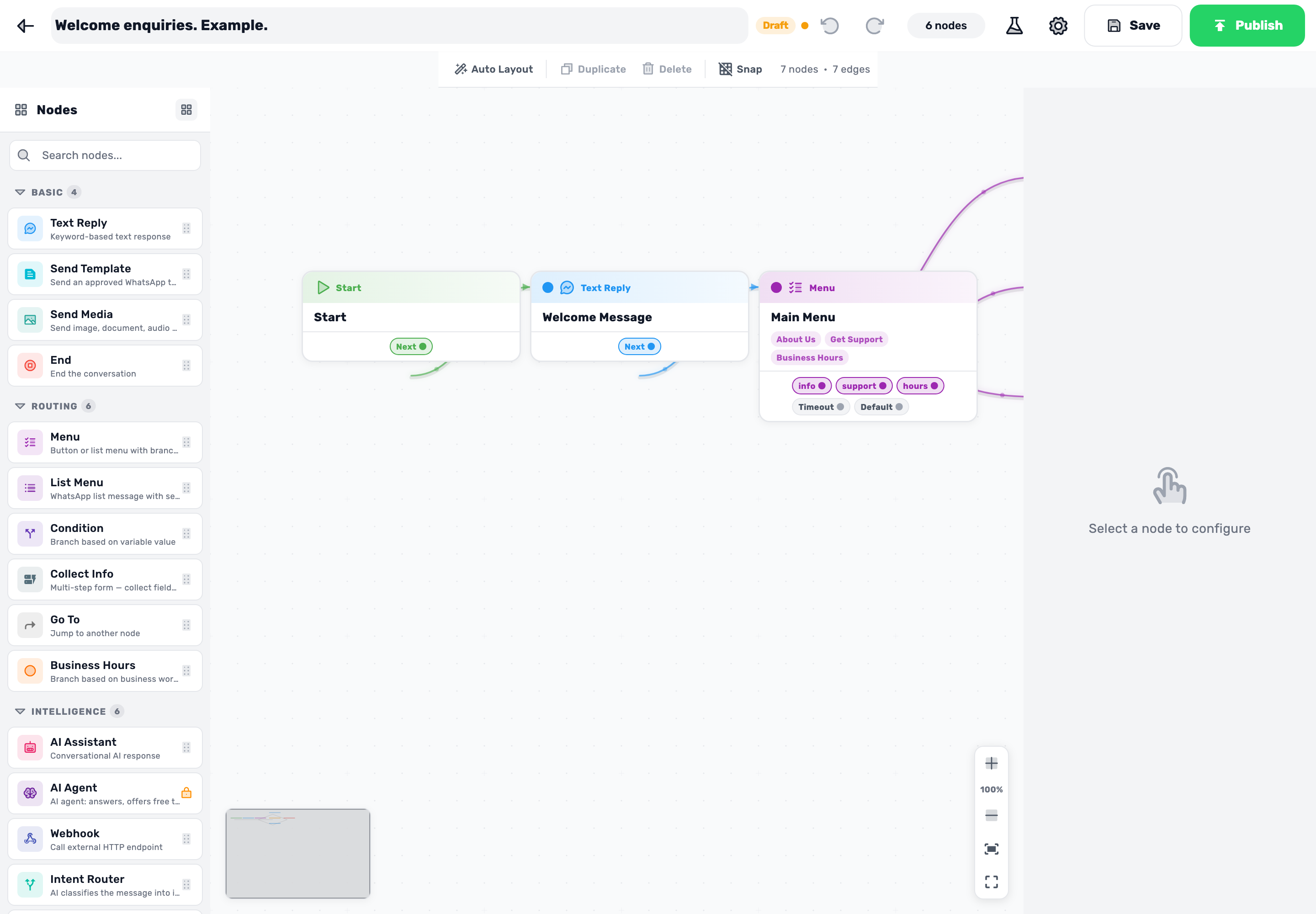Click the Timeout output port
The width and height of the screenshot is (1316, 914).
point(840,407)
